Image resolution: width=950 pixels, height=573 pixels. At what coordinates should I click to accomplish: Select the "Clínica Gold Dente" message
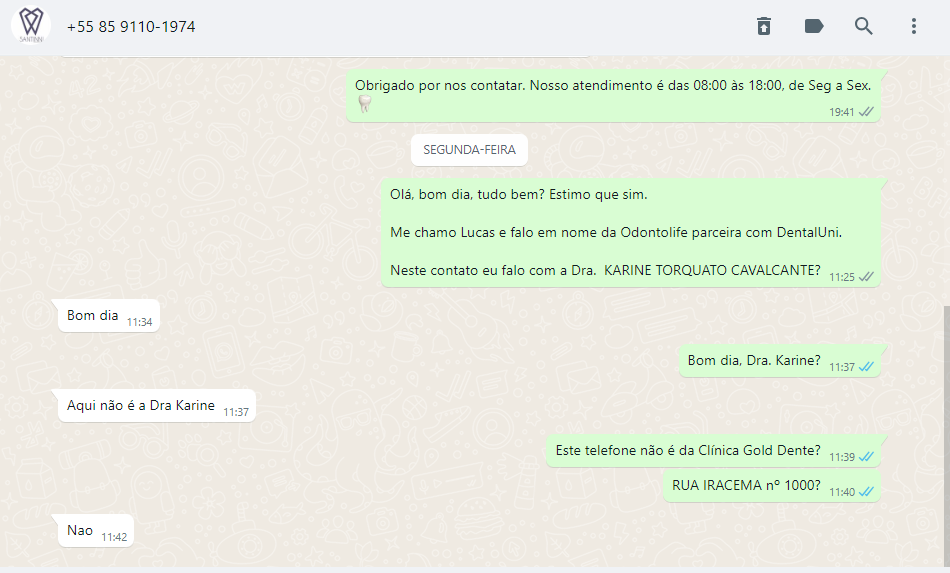coord(713,451)
